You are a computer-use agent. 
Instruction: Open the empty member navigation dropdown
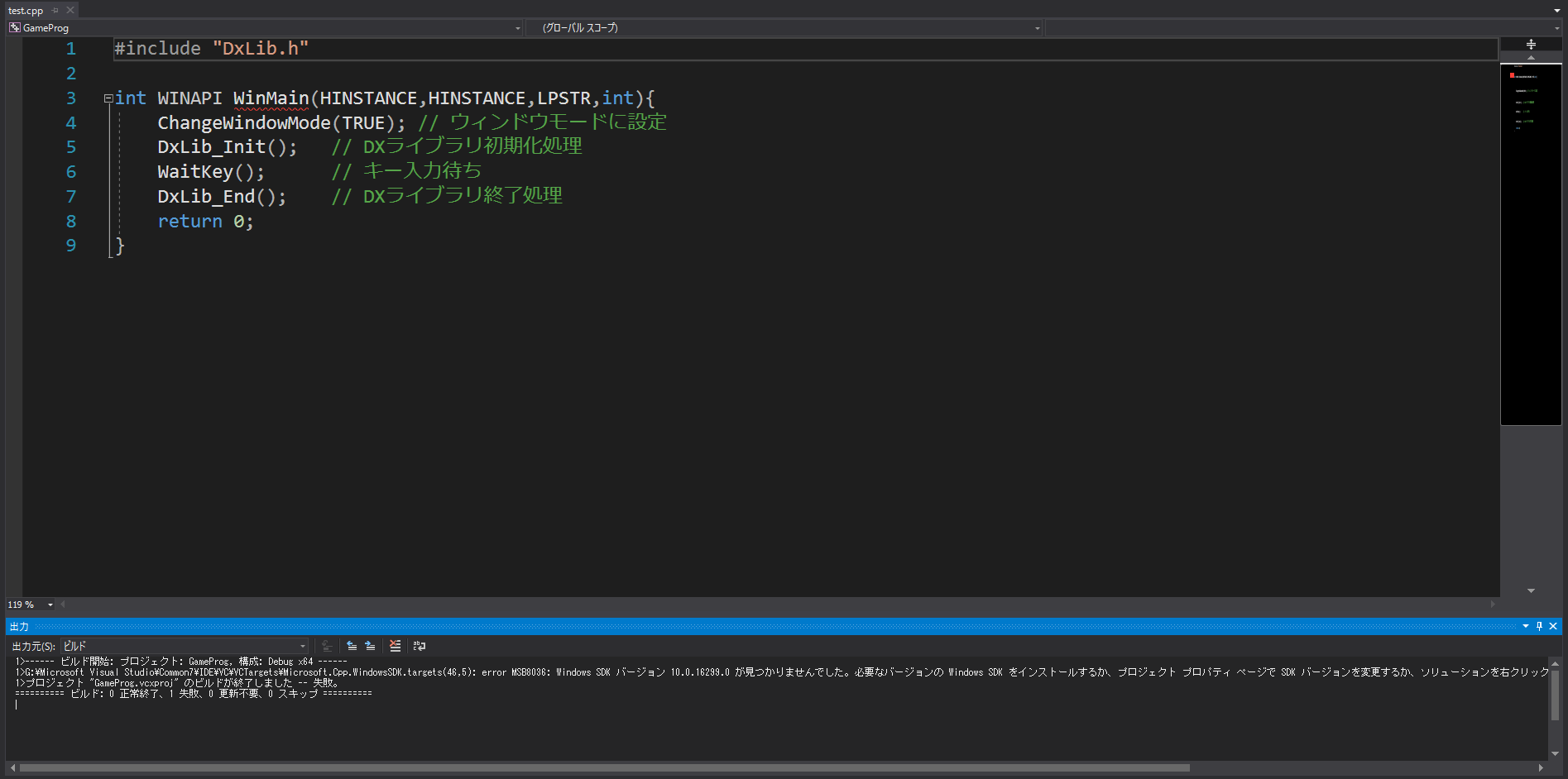click(x=1304, y=28)
